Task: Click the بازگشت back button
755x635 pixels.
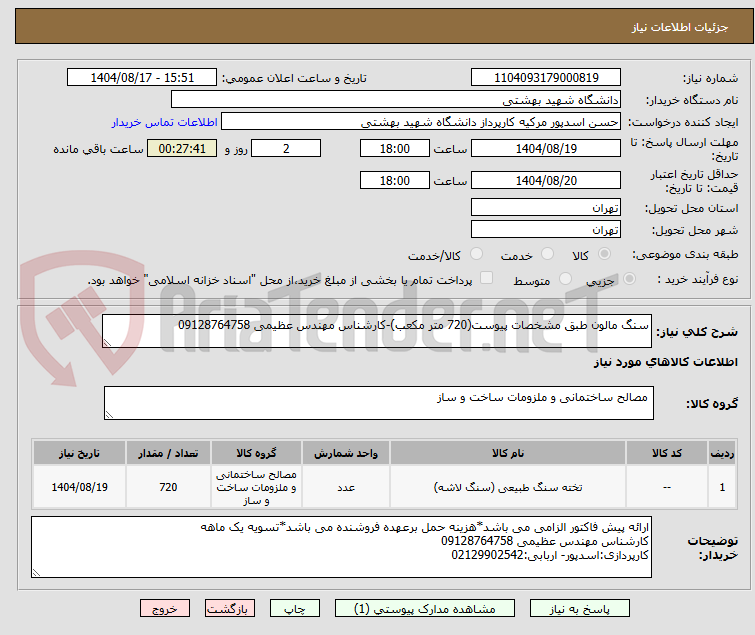Action: click(230, 609)
